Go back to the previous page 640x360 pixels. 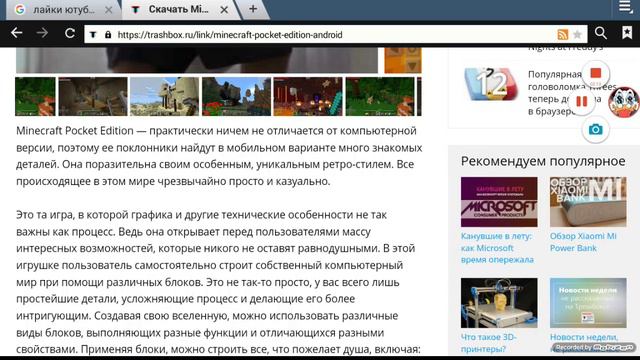[16, 33]
